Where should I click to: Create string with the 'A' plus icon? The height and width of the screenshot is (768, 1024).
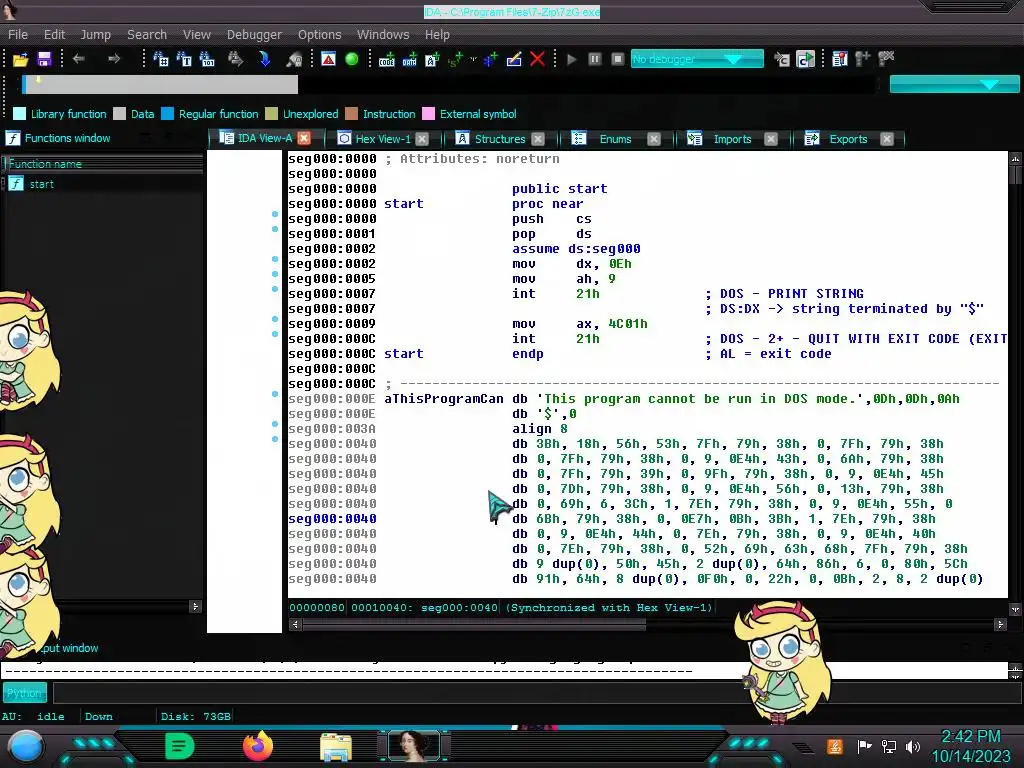click(x=432, y=59)
